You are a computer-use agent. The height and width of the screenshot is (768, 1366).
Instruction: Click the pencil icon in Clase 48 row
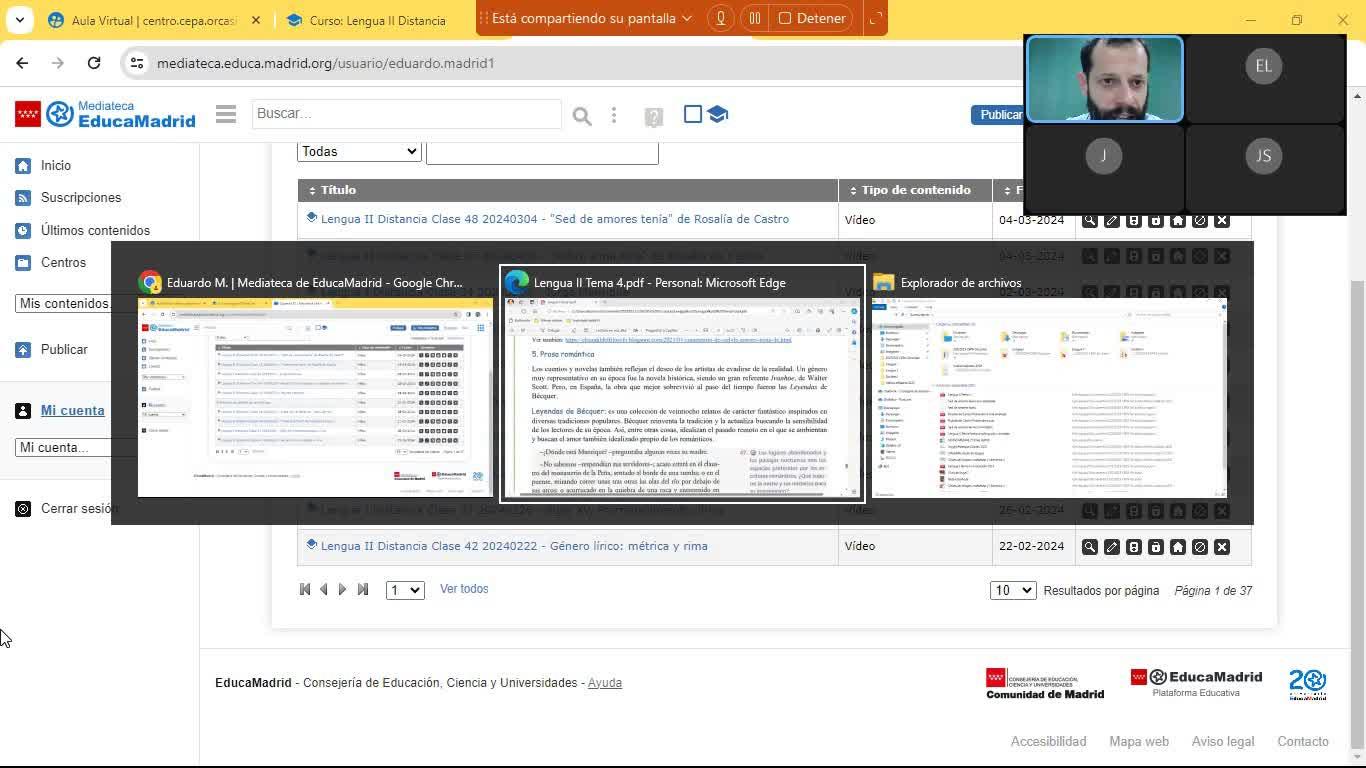(1112, 220)
